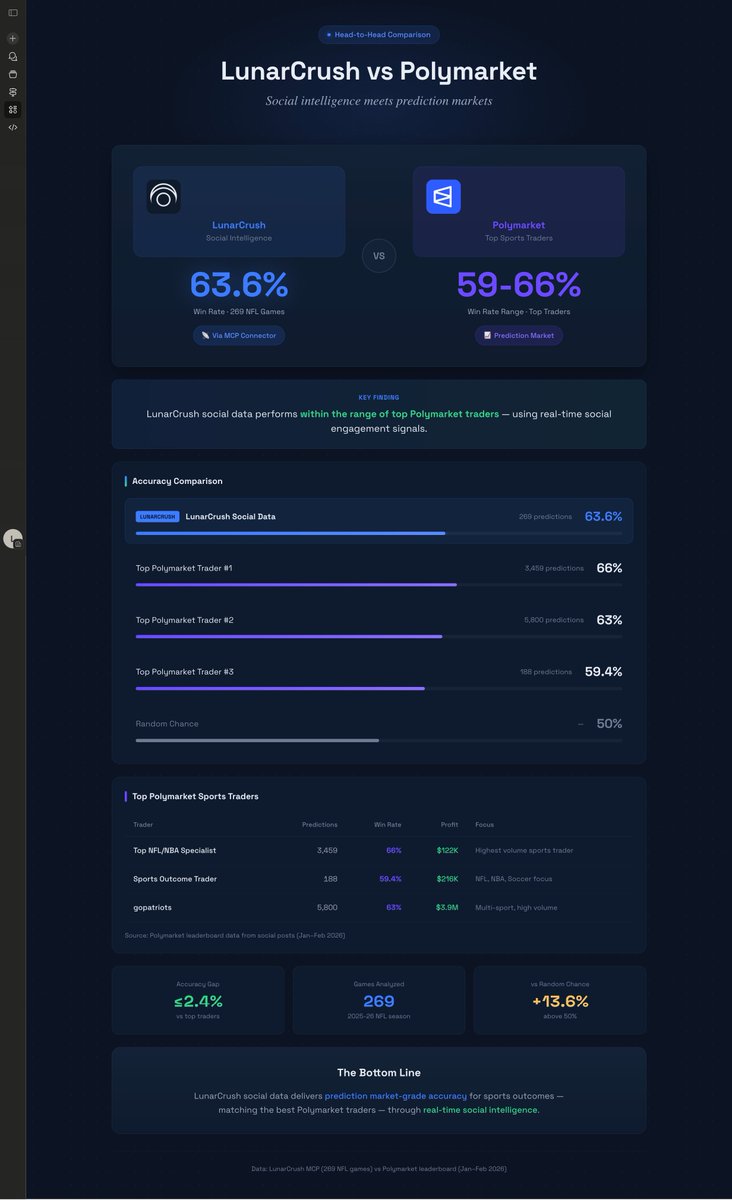
Task: Click the Focus column header
Action: pyautogui.click(x=484, y=825)
